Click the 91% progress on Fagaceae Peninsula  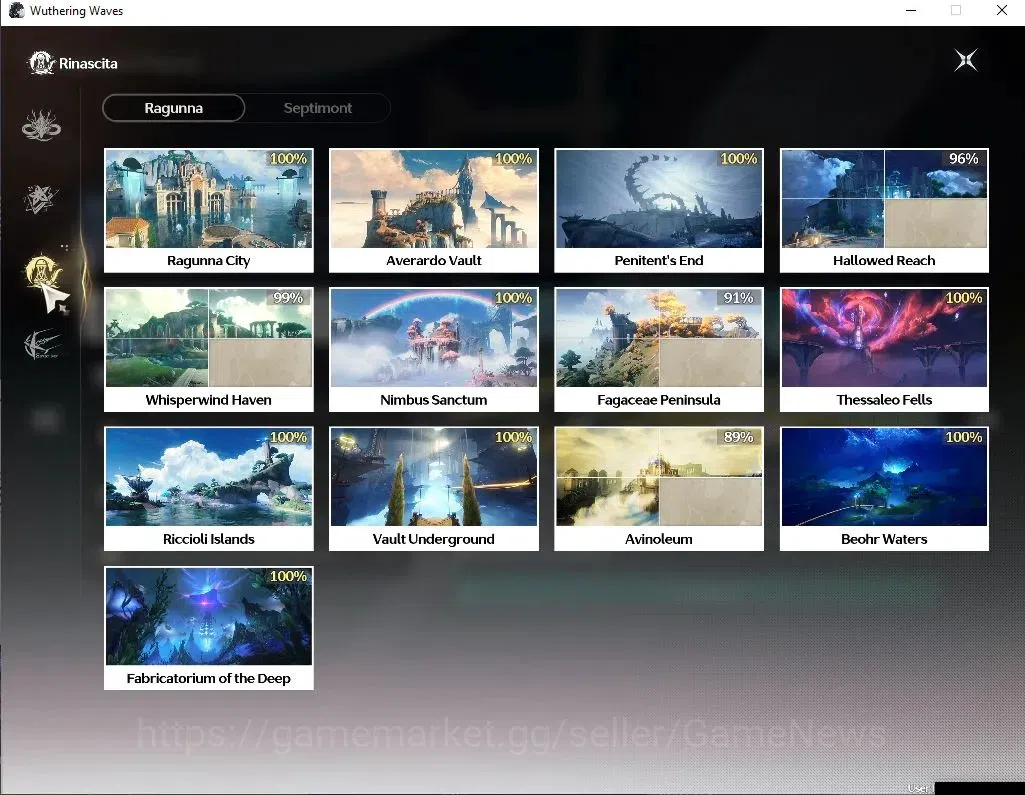point(738,298)
